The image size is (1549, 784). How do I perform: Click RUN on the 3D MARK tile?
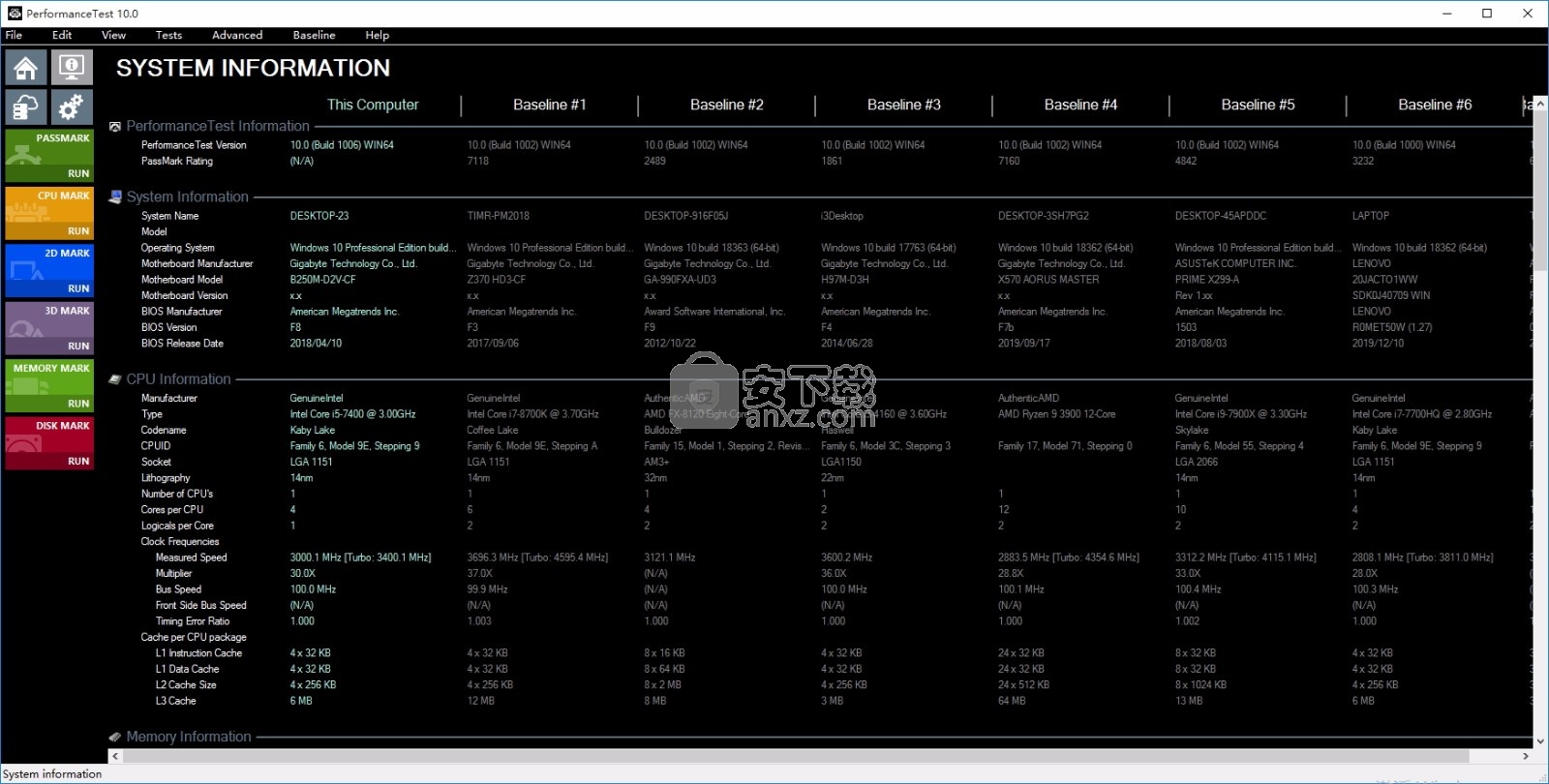click(78, 346)
